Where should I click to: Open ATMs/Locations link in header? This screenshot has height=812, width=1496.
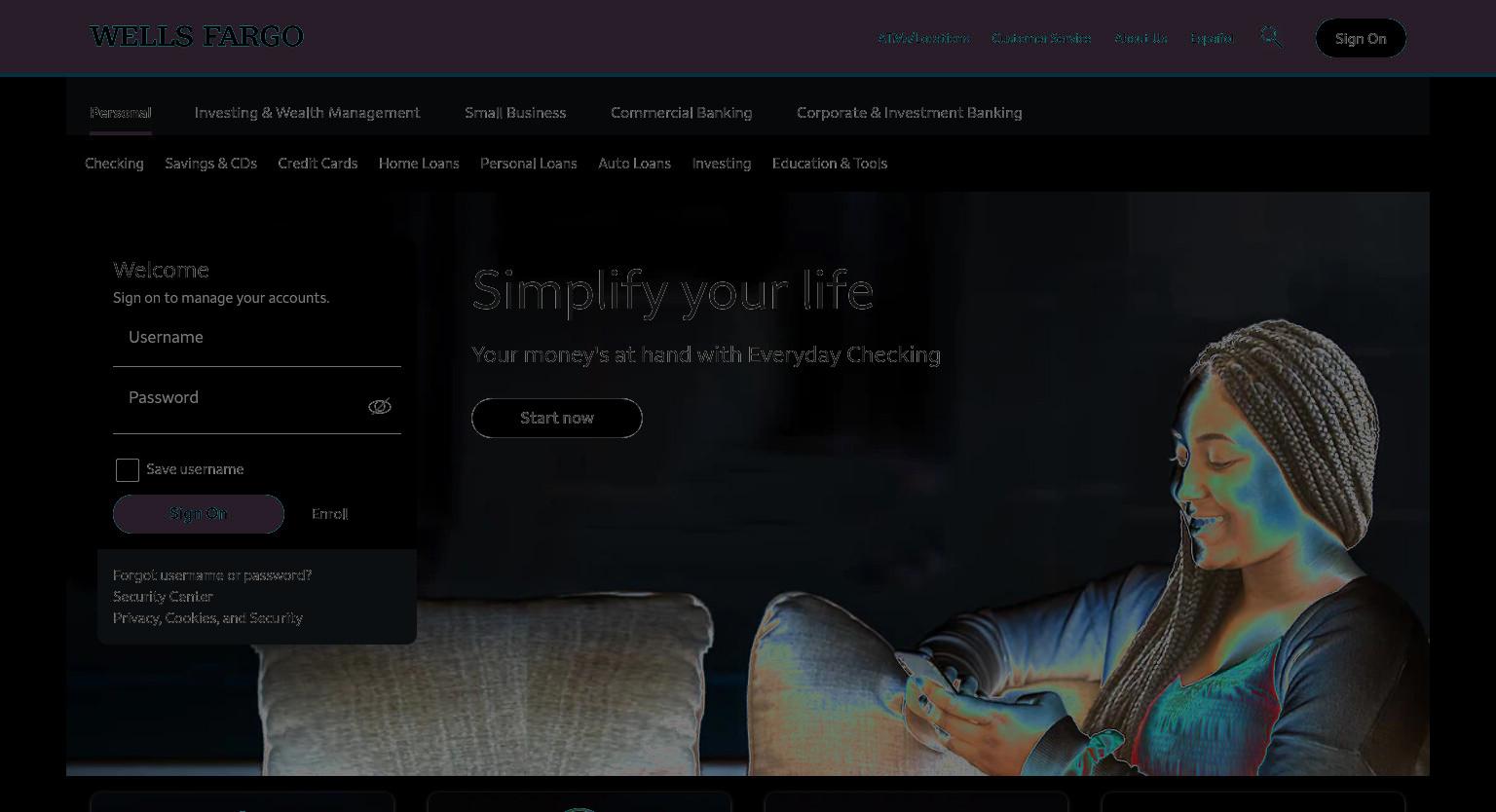point(923,38)
